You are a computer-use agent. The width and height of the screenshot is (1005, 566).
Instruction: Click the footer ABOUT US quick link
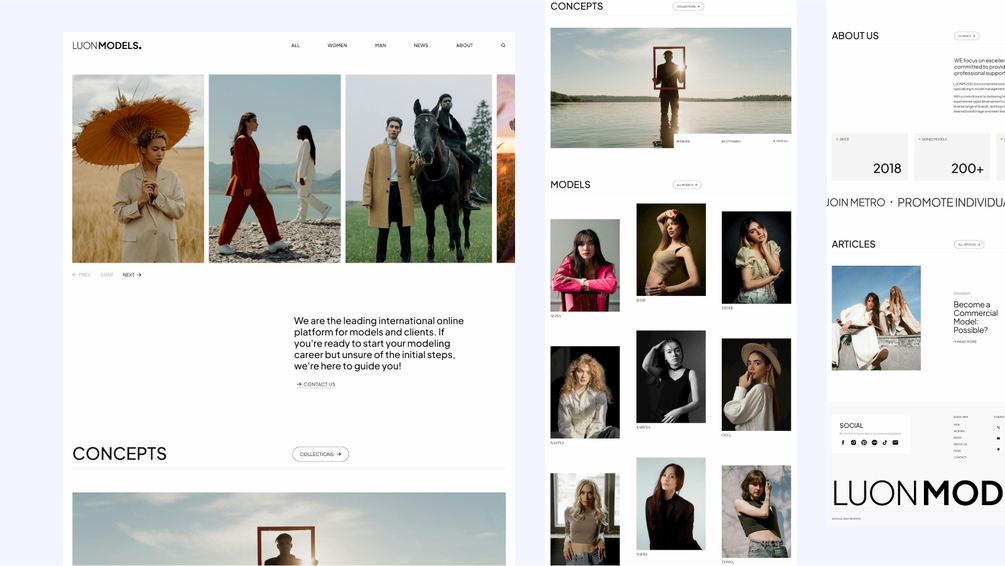[960, 444]
